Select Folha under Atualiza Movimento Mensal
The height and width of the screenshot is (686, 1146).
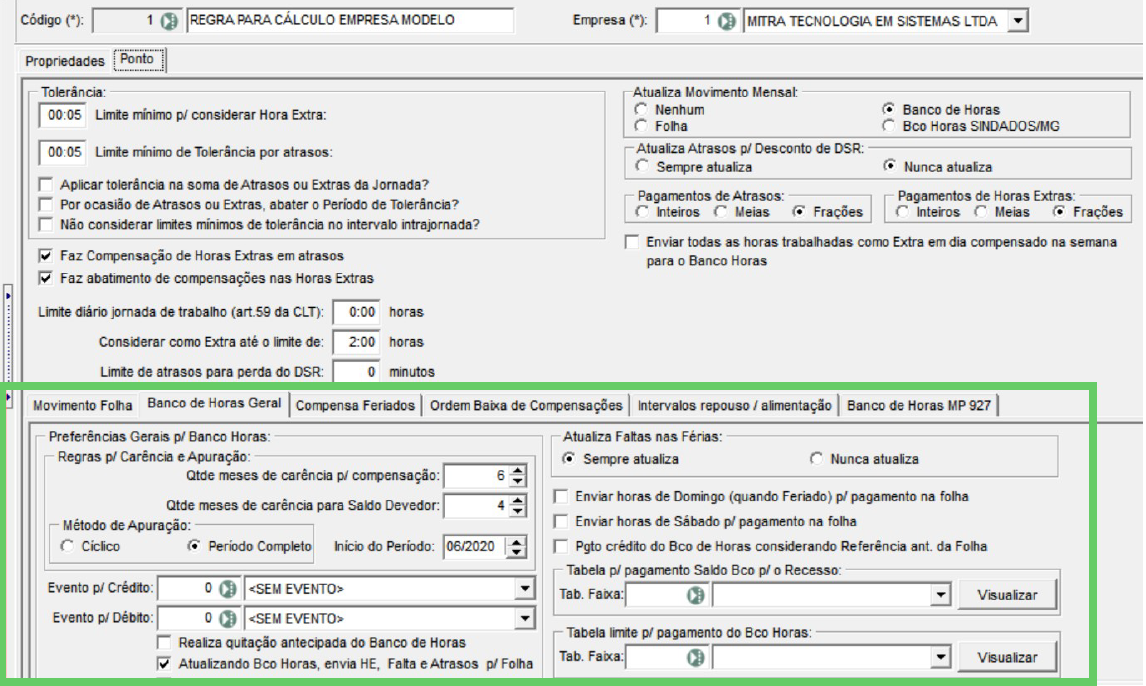[642, 126]
